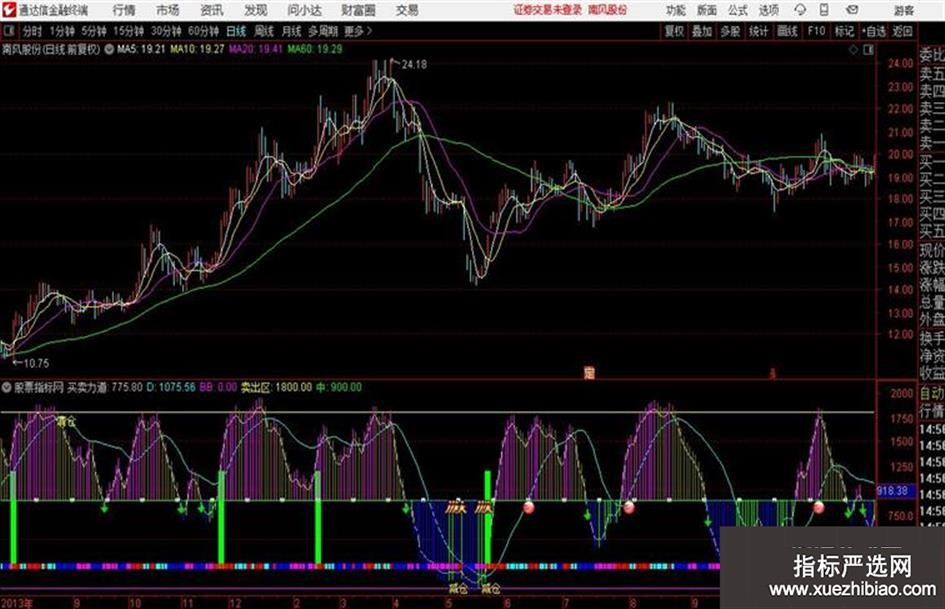945x609 pixels.
Task: Click the MA60: 19.29 label
Action: pyautogui.click(x=315, y=49)
